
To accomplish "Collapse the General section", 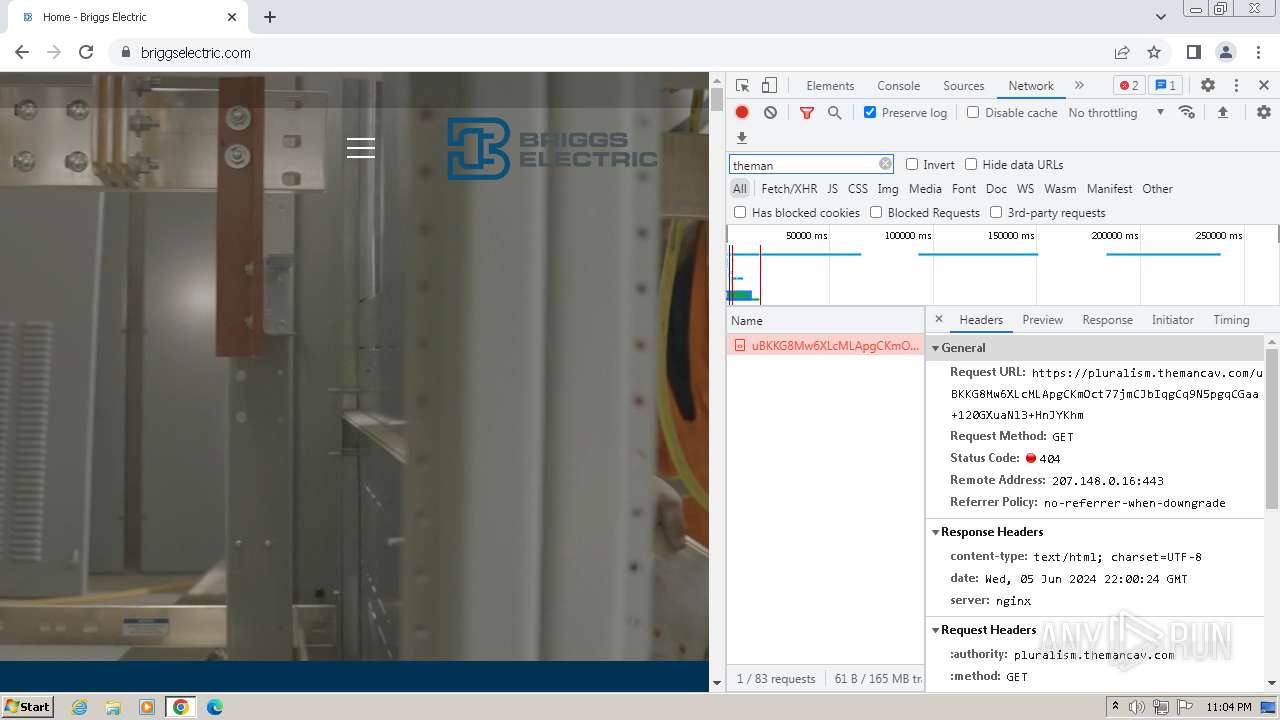I will coord(936,348).
